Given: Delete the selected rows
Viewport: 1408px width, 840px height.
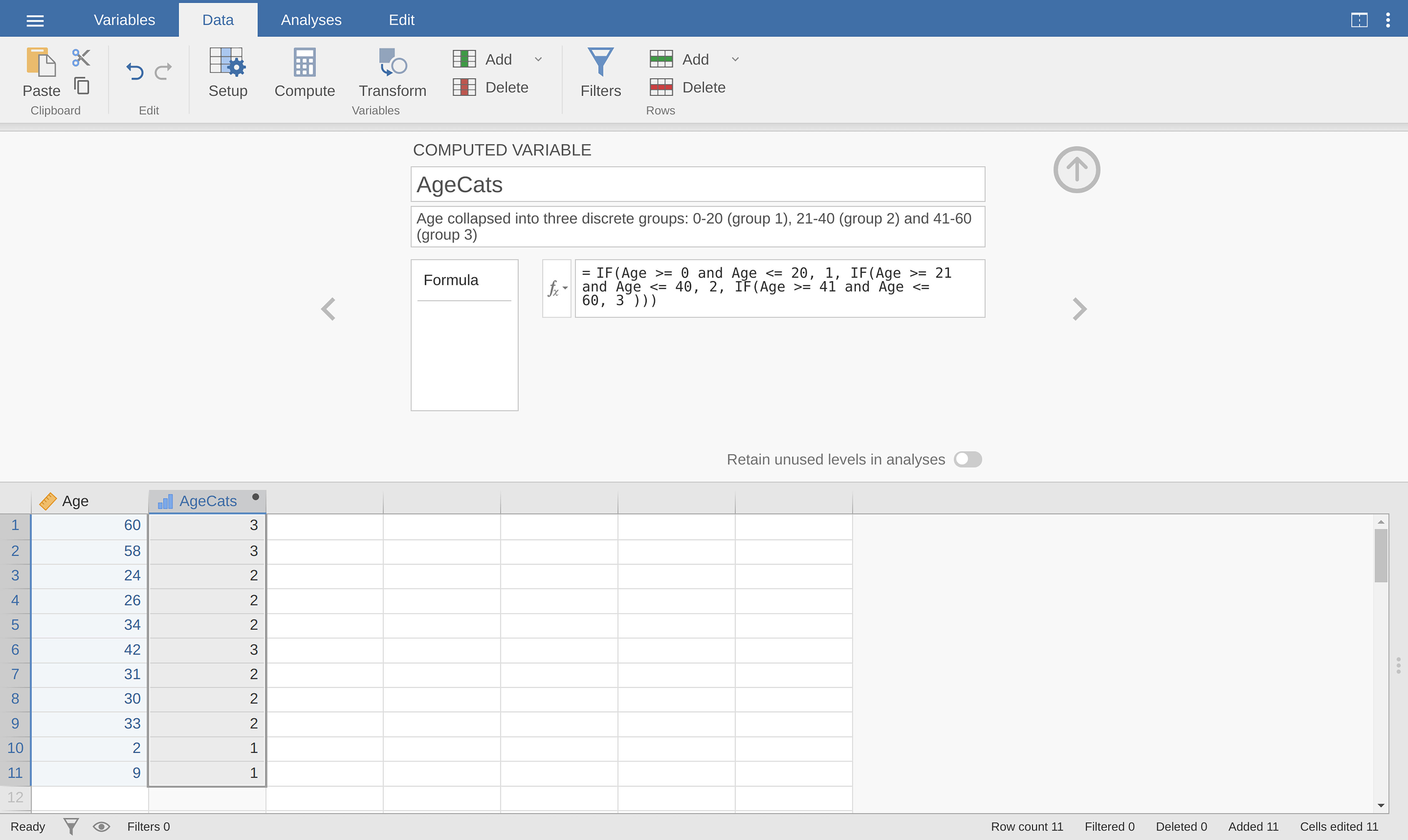Looking at the screenshot, I should pyautogui.click(x=688, y=87).
